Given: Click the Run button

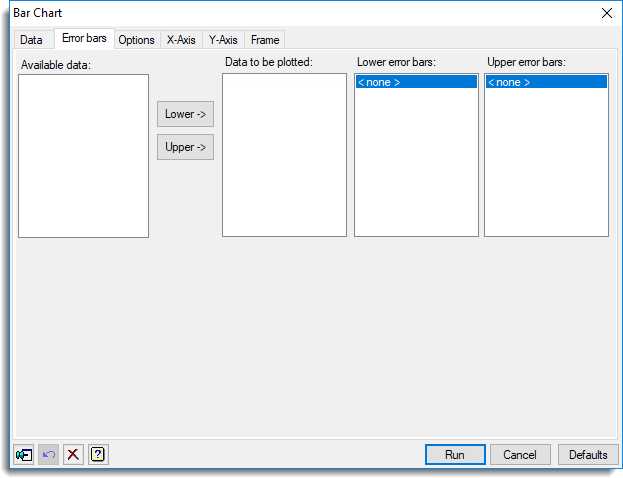Looking at the screenshot, I should [x=455, y=455].
